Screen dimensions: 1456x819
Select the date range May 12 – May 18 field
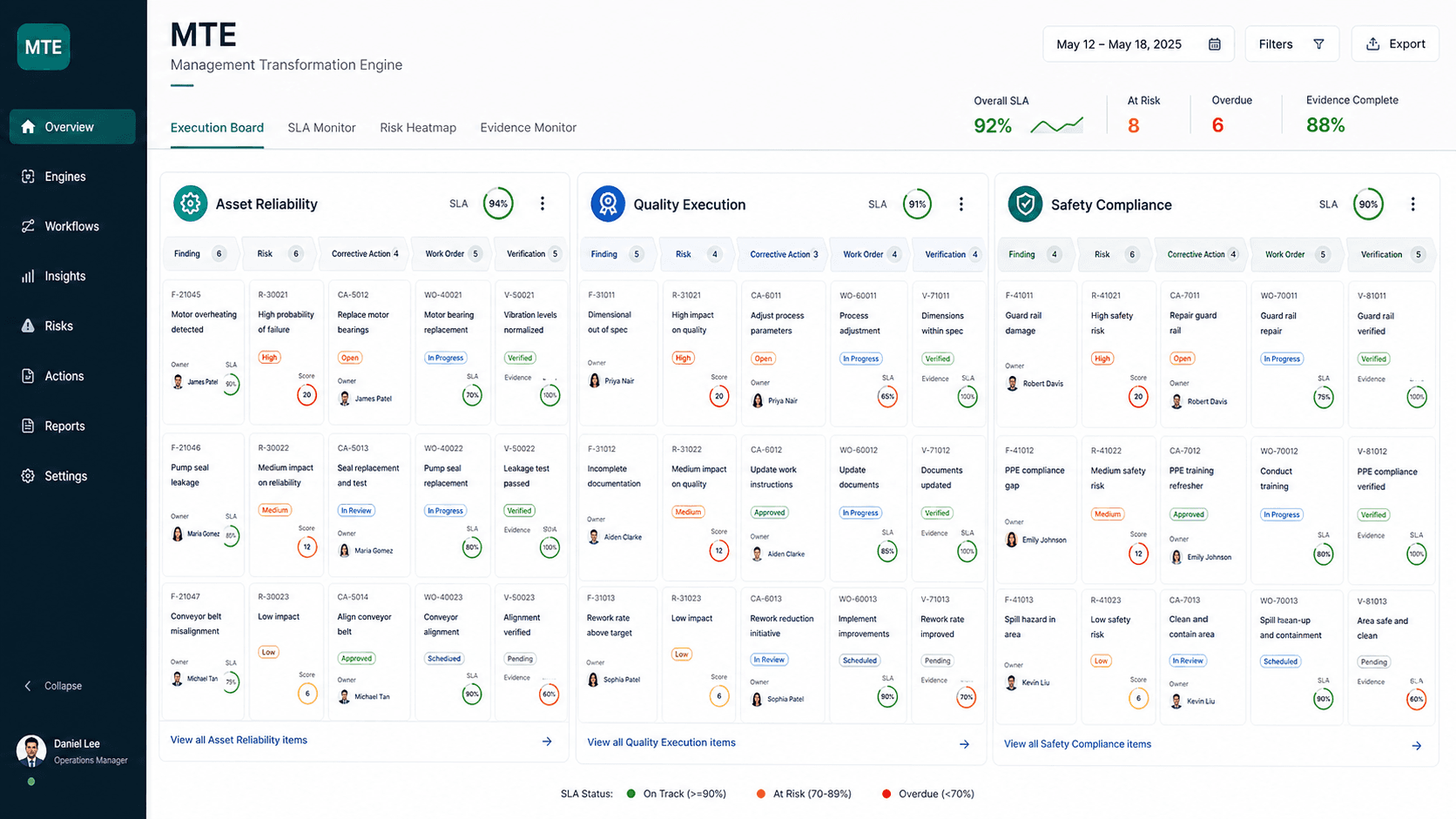point(1138,44)
